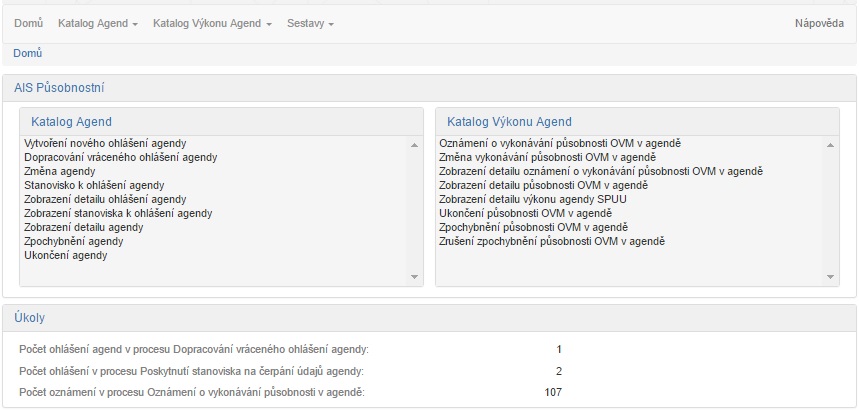Choose Ukončení agendy list item
Viewport: 859px width, 411px height.
point(66,256)
